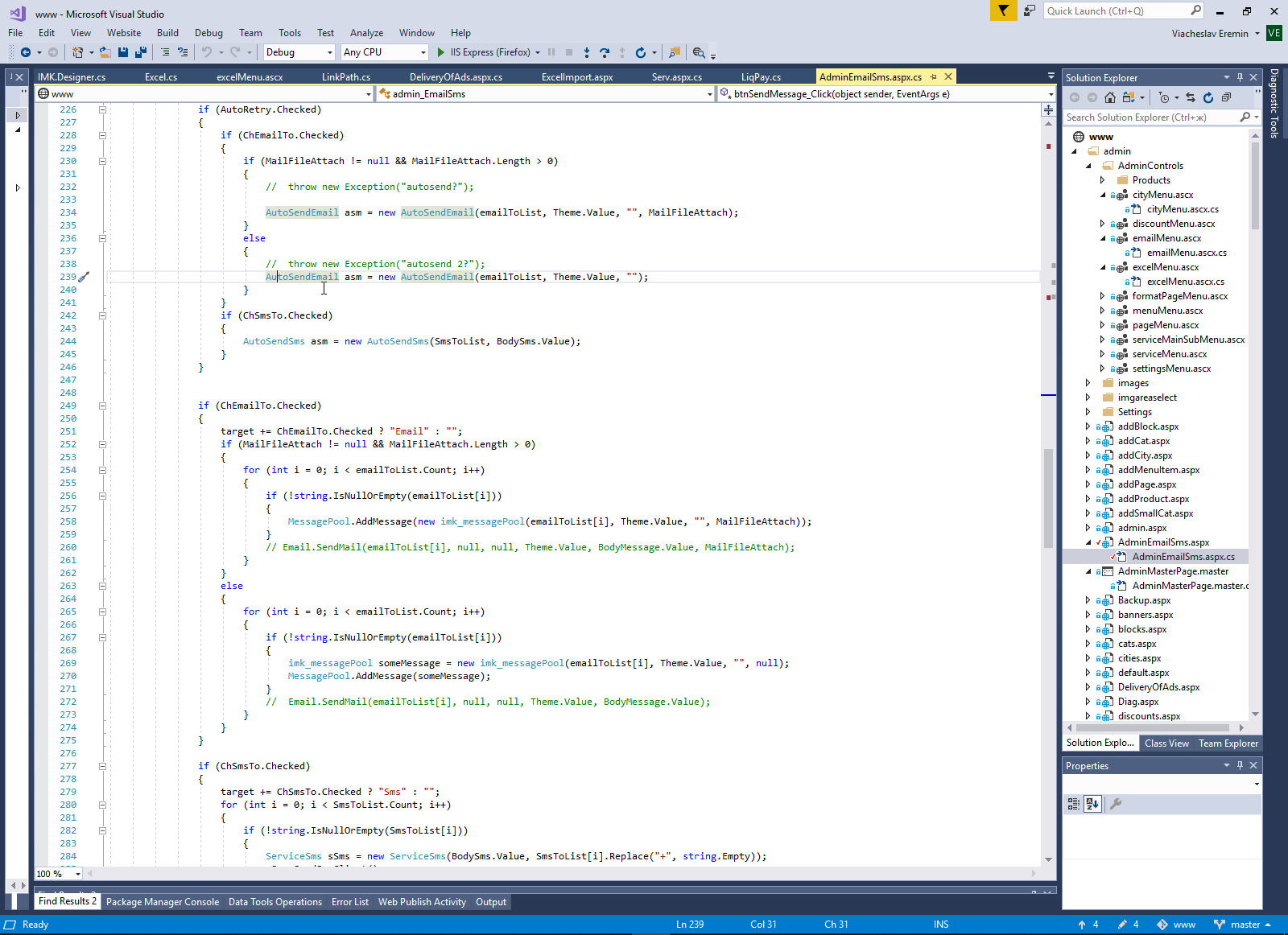1288x935 pixels.
Task: Open the Analyze menu
Action: (366, 33)
